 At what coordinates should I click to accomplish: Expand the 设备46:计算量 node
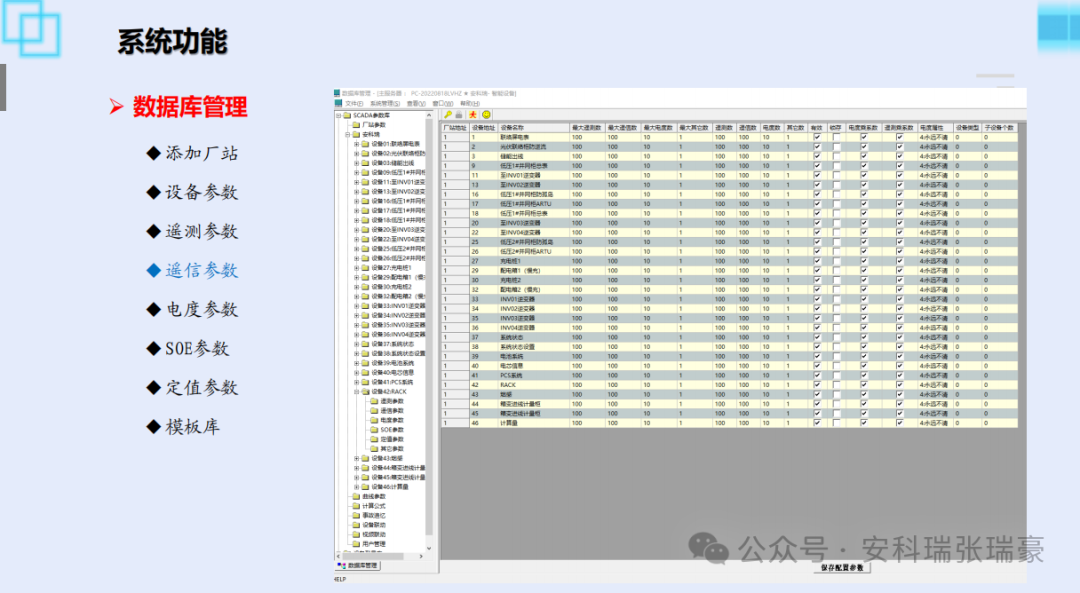pos(357,487)
